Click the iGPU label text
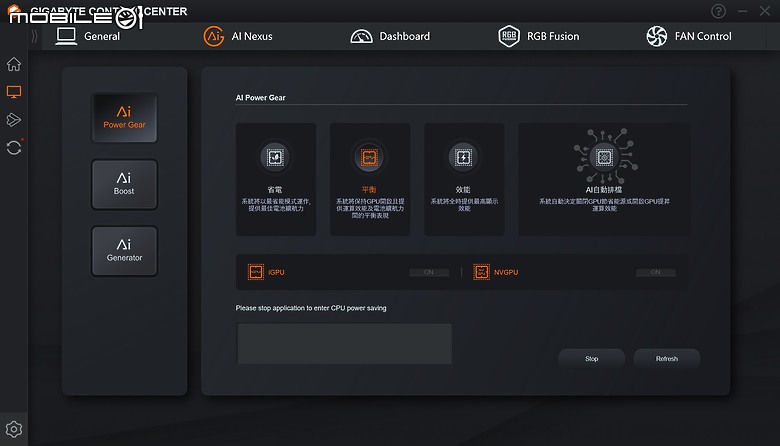Screen dimensions: 780x446 coord(276,272)
